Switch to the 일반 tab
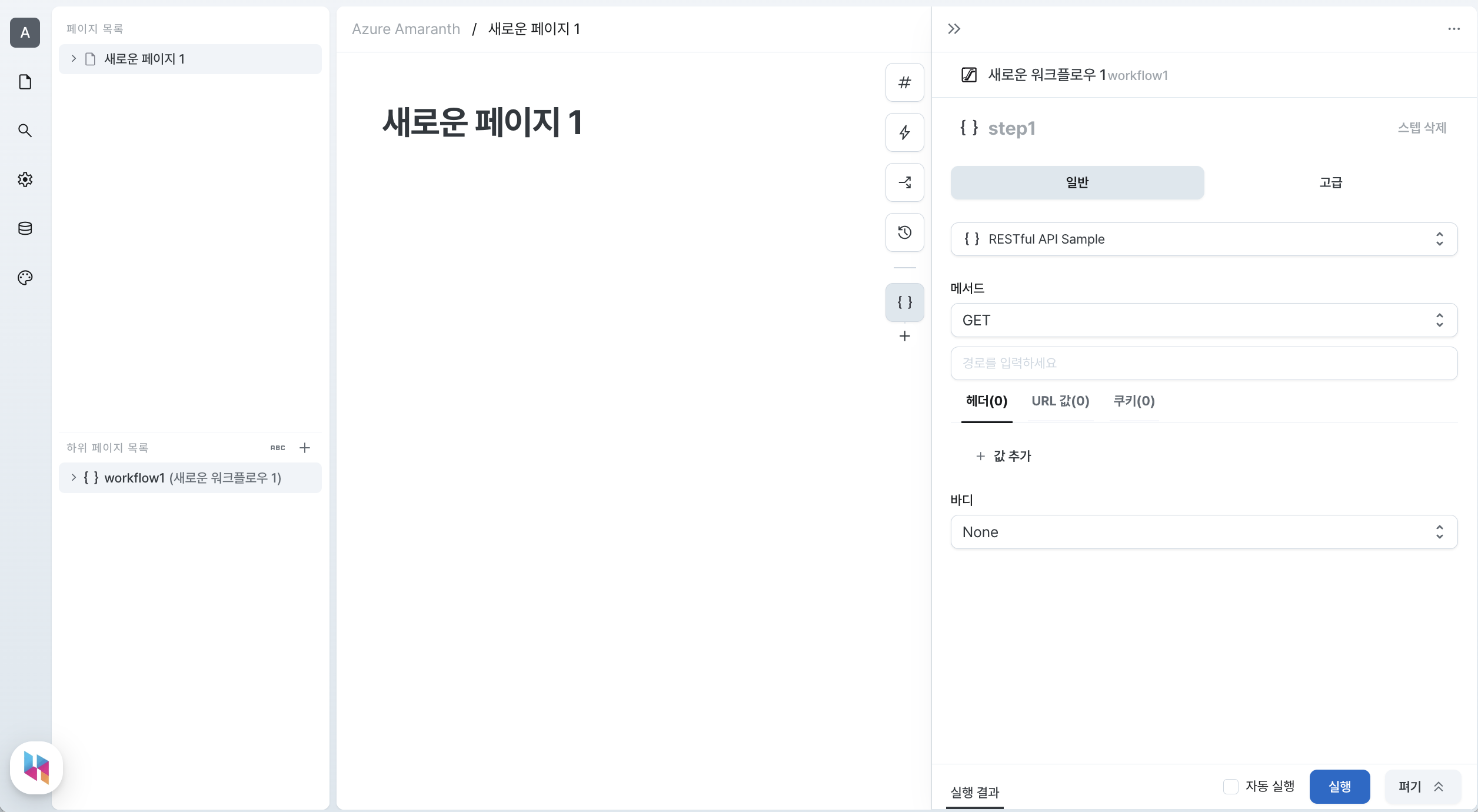The width and height of the screenshot is (1478, 812). 1077,182
